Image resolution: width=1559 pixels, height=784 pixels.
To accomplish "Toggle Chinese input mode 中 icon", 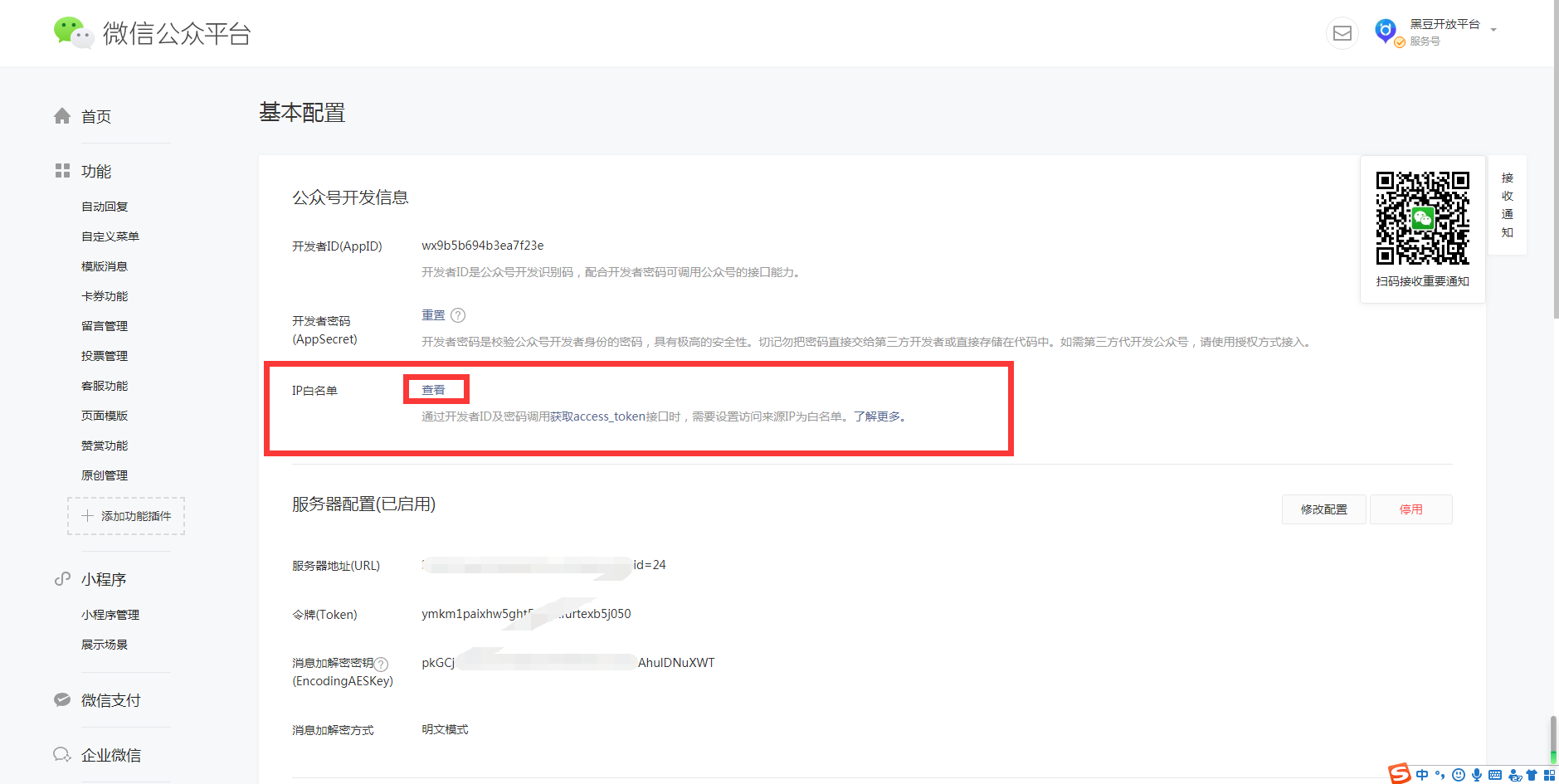I will point(1422,775).
